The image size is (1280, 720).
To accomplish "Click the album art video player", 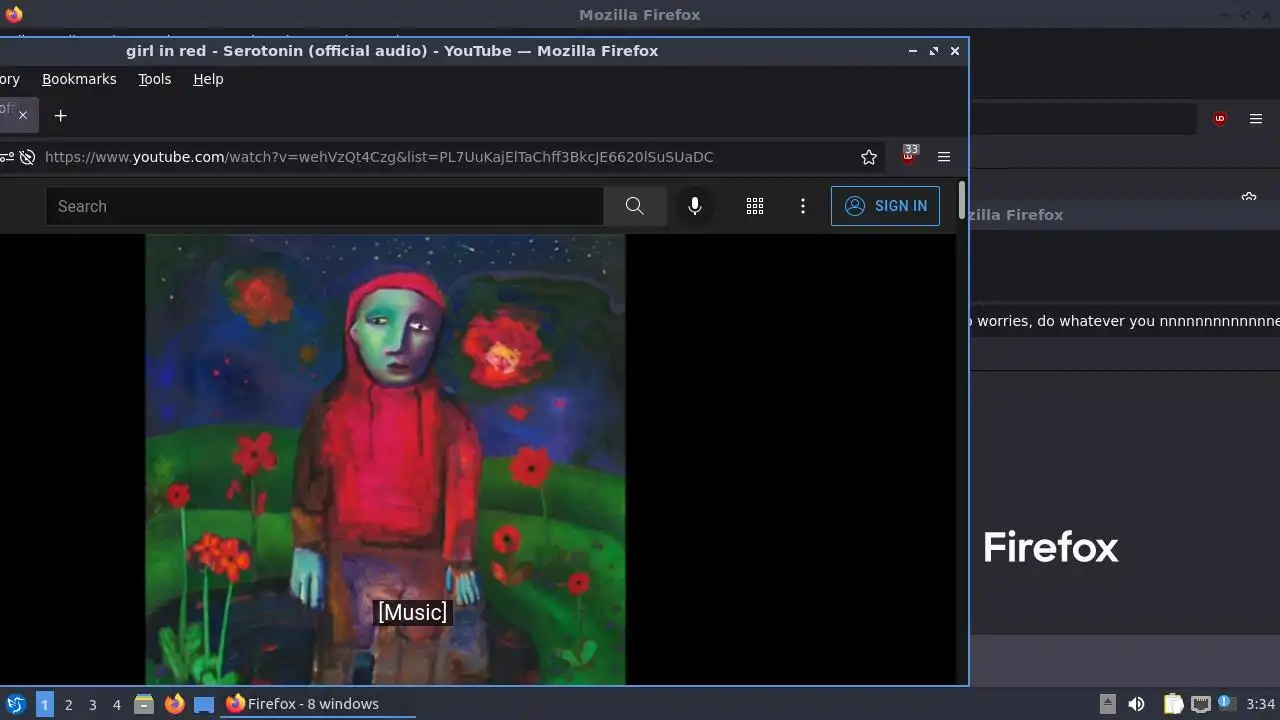I will click(x=385, y=459).
